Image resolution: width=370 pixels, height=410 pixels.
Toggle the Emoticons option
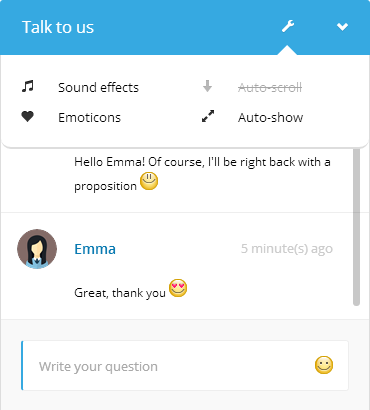pyautogui.click(x=89, y=117)
